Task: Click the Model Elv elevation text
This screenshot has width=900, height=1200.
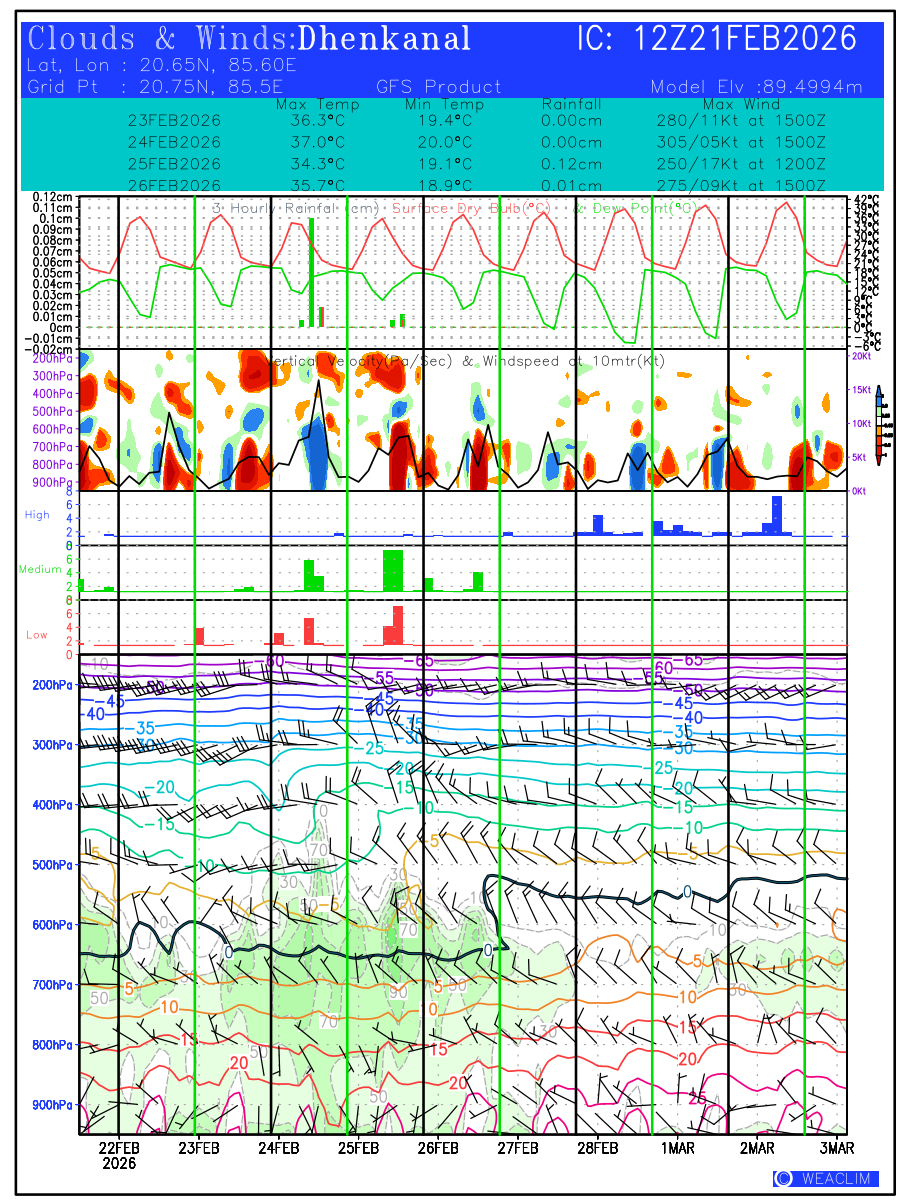Action: coord(755,87)
